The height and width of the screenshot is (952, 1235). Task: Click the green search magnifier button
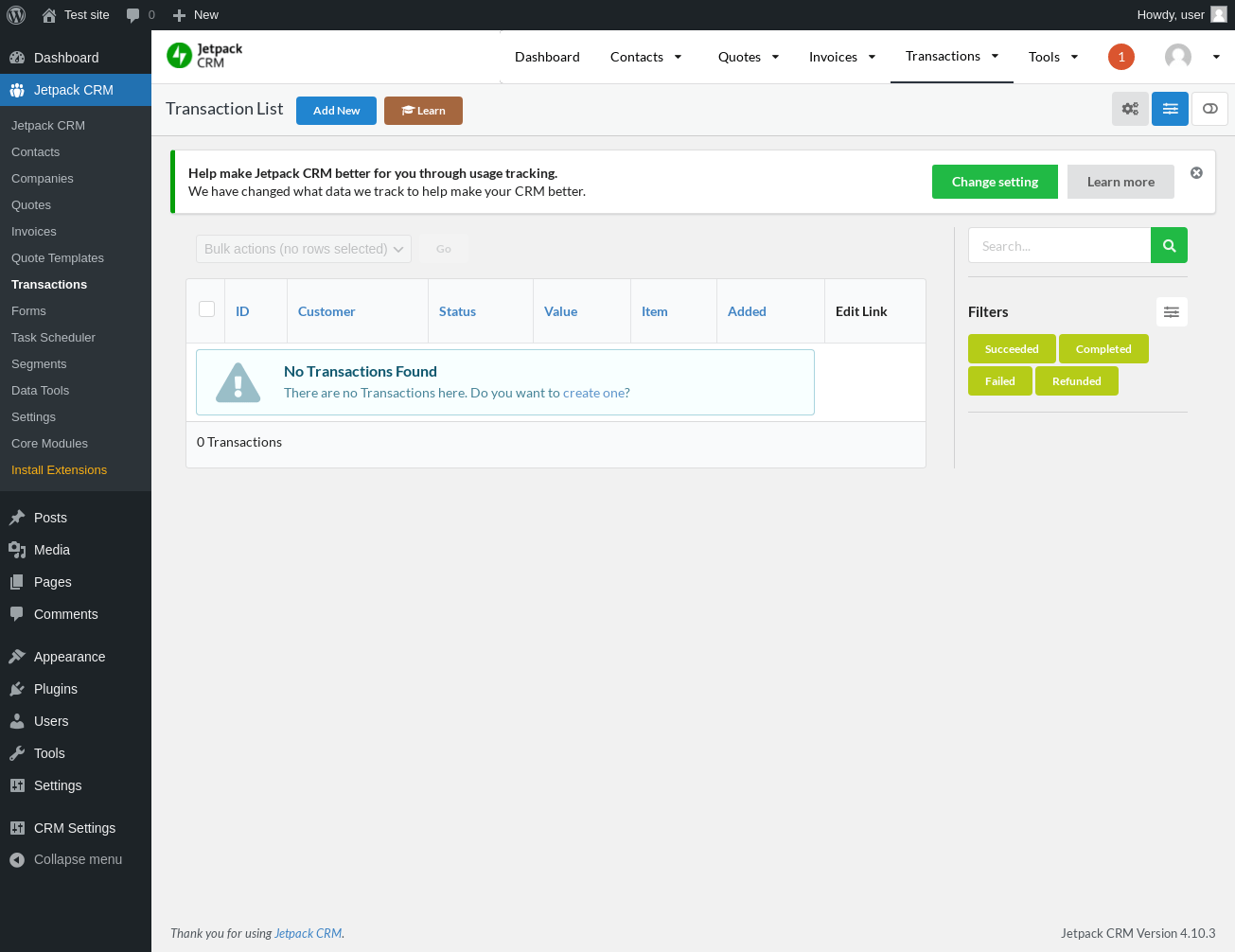pyautogui.click(x=1169, y=245)
